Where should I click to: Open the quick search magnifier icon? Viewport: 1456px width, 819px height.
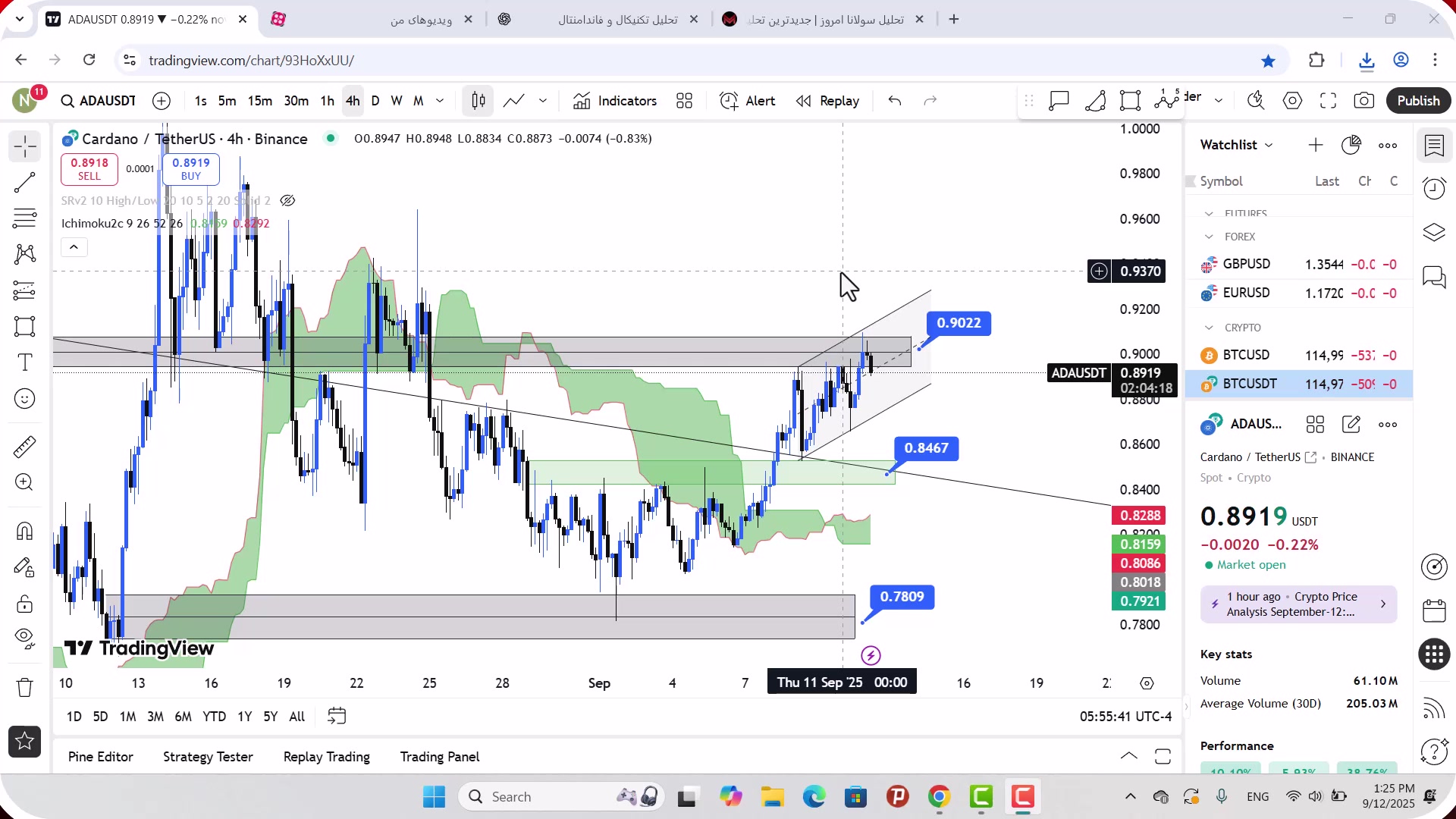[x=1256, y=101]
